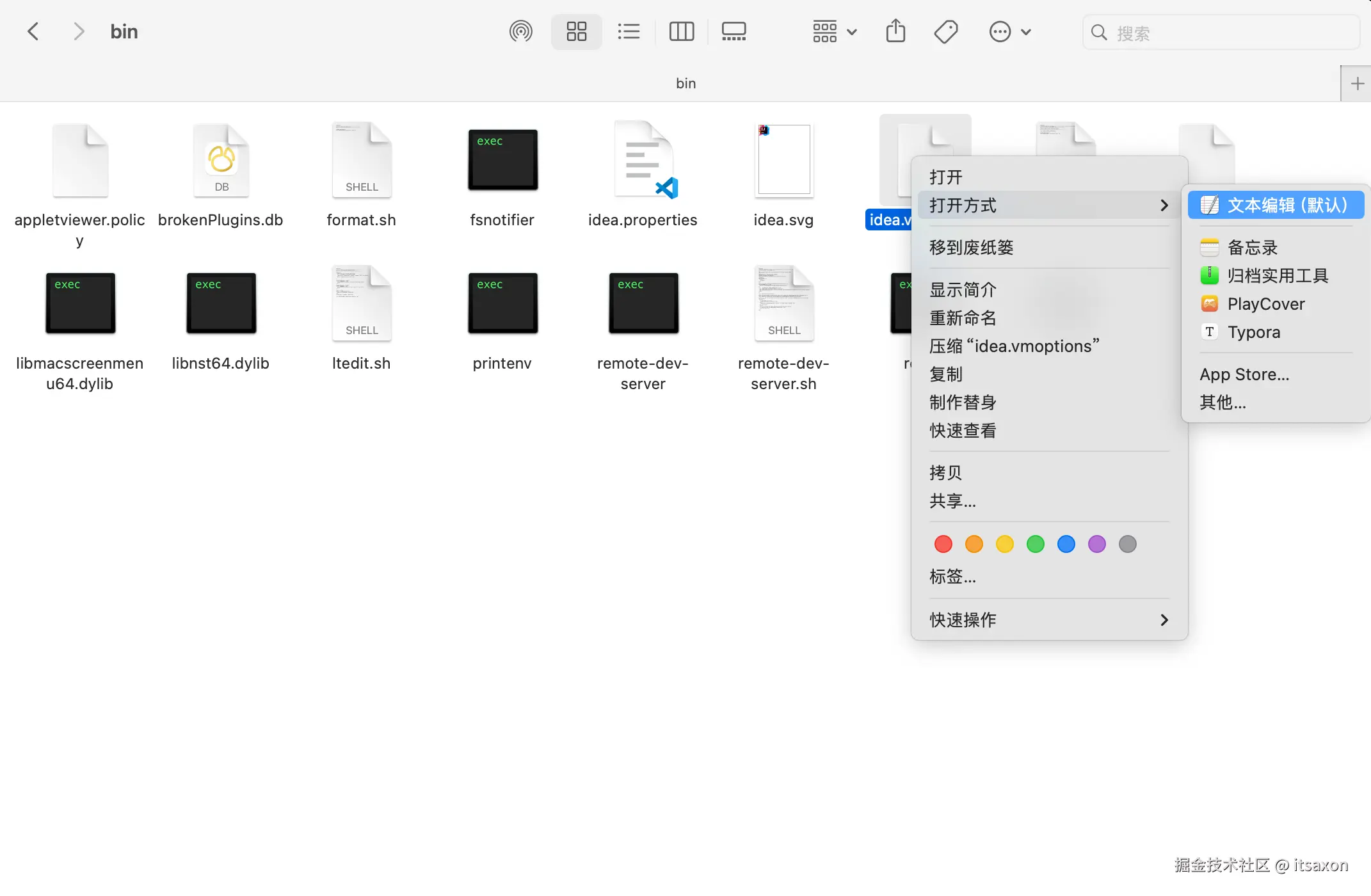Pick the red tag color

click(943, 544)
